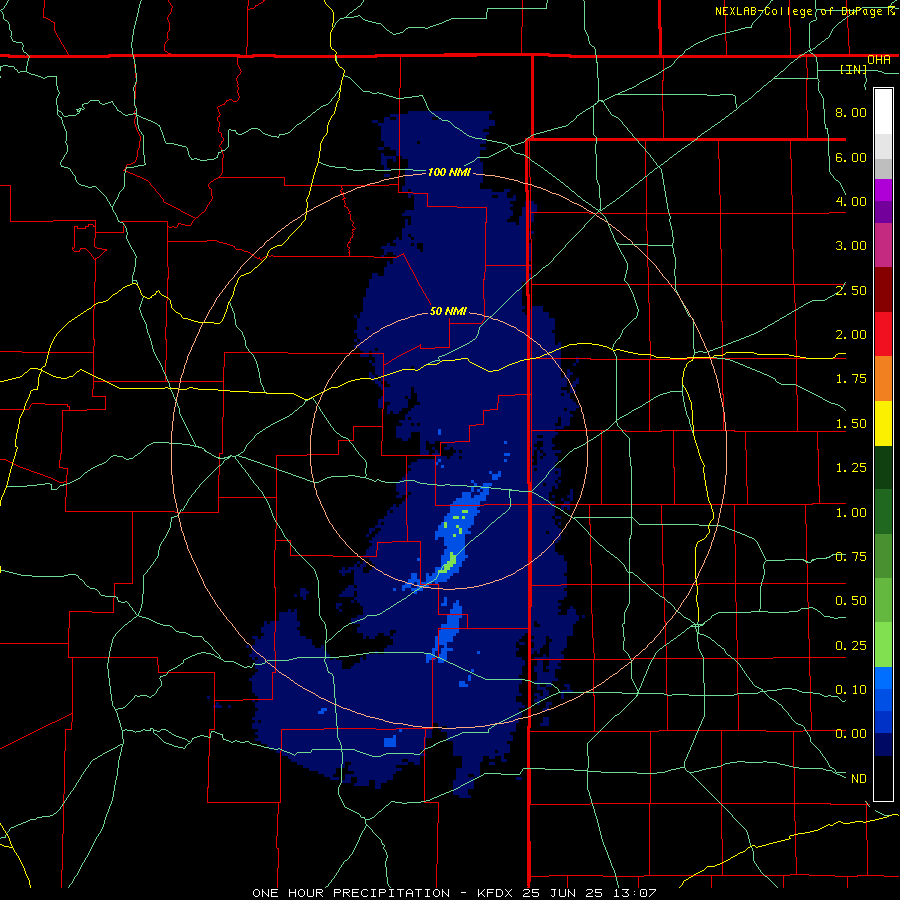The width and height of the screenshot is (900, 900).
Task: Select the 1.25 legend value
Action: [x=851, y=468]
